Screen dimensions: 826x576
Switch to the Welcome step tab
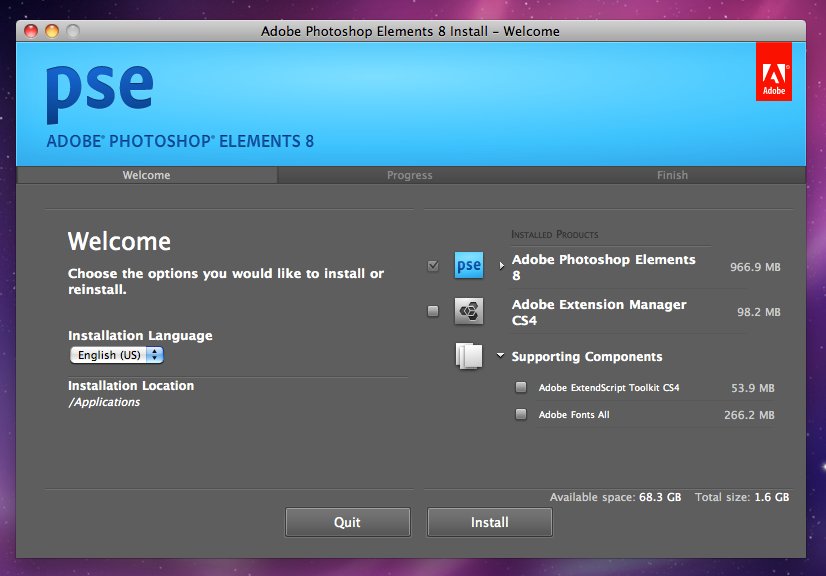tap(146, 175)
